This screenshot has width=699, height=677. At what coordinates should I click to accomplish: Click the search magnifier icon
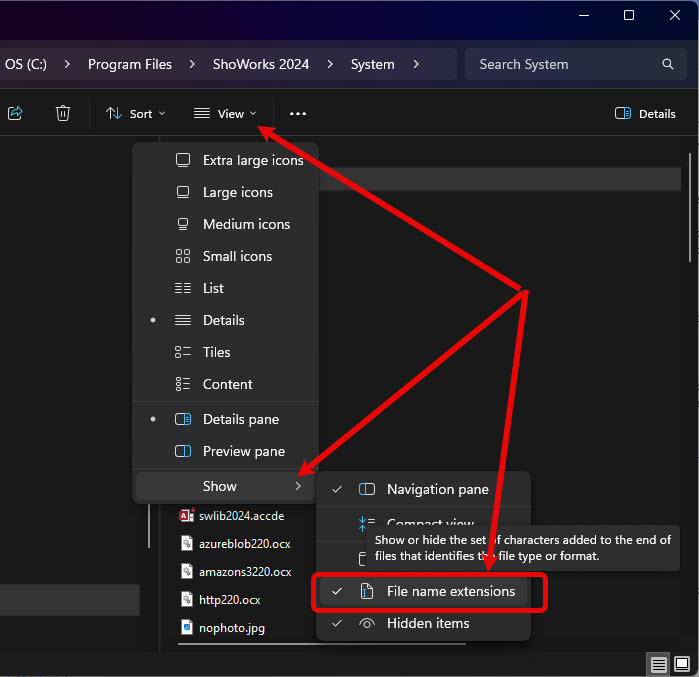click(x=668, y=64)
